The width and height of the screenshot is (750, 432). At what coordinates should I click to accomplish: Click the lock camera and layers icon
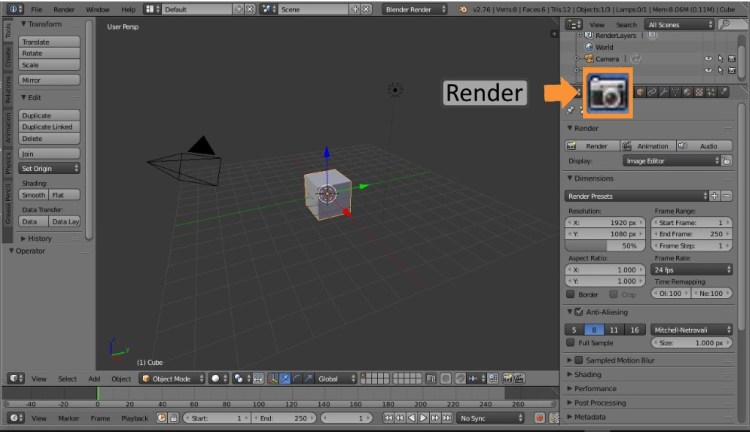tap(431, 379)
